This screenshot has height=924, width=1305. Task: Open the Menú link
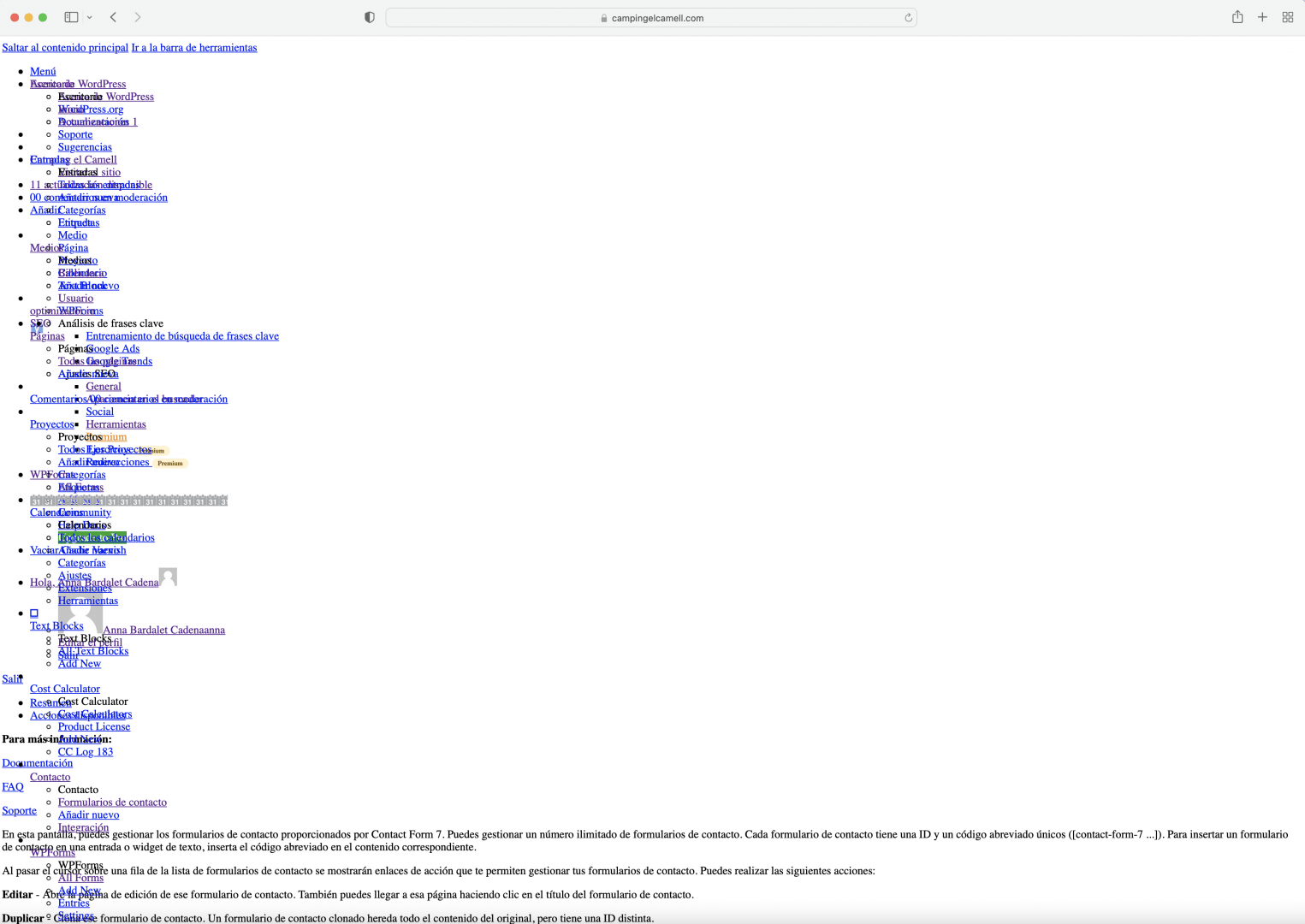[x=43, y=71]
